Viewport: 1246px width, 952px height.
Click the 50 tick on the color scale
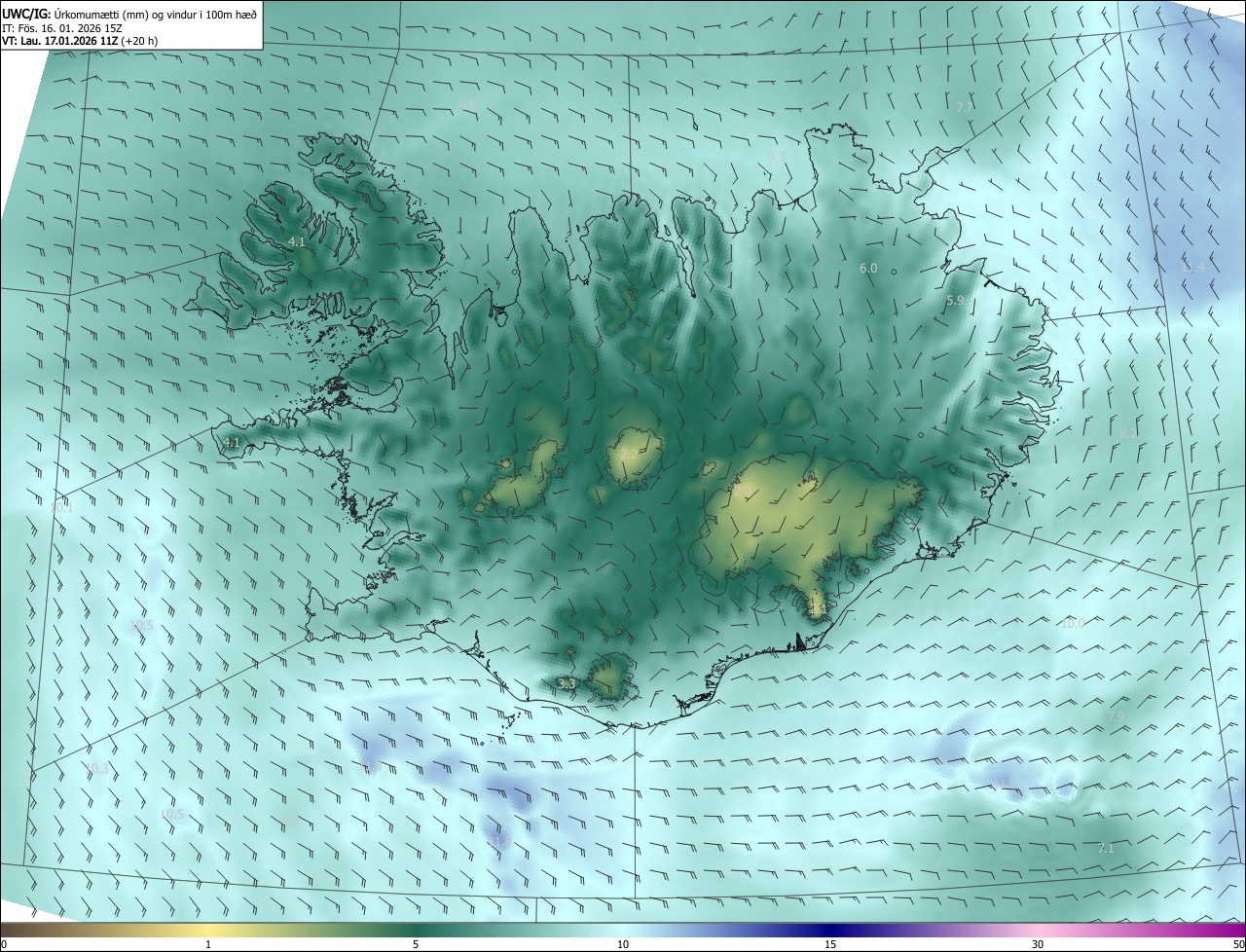(x=1238, y=944)
